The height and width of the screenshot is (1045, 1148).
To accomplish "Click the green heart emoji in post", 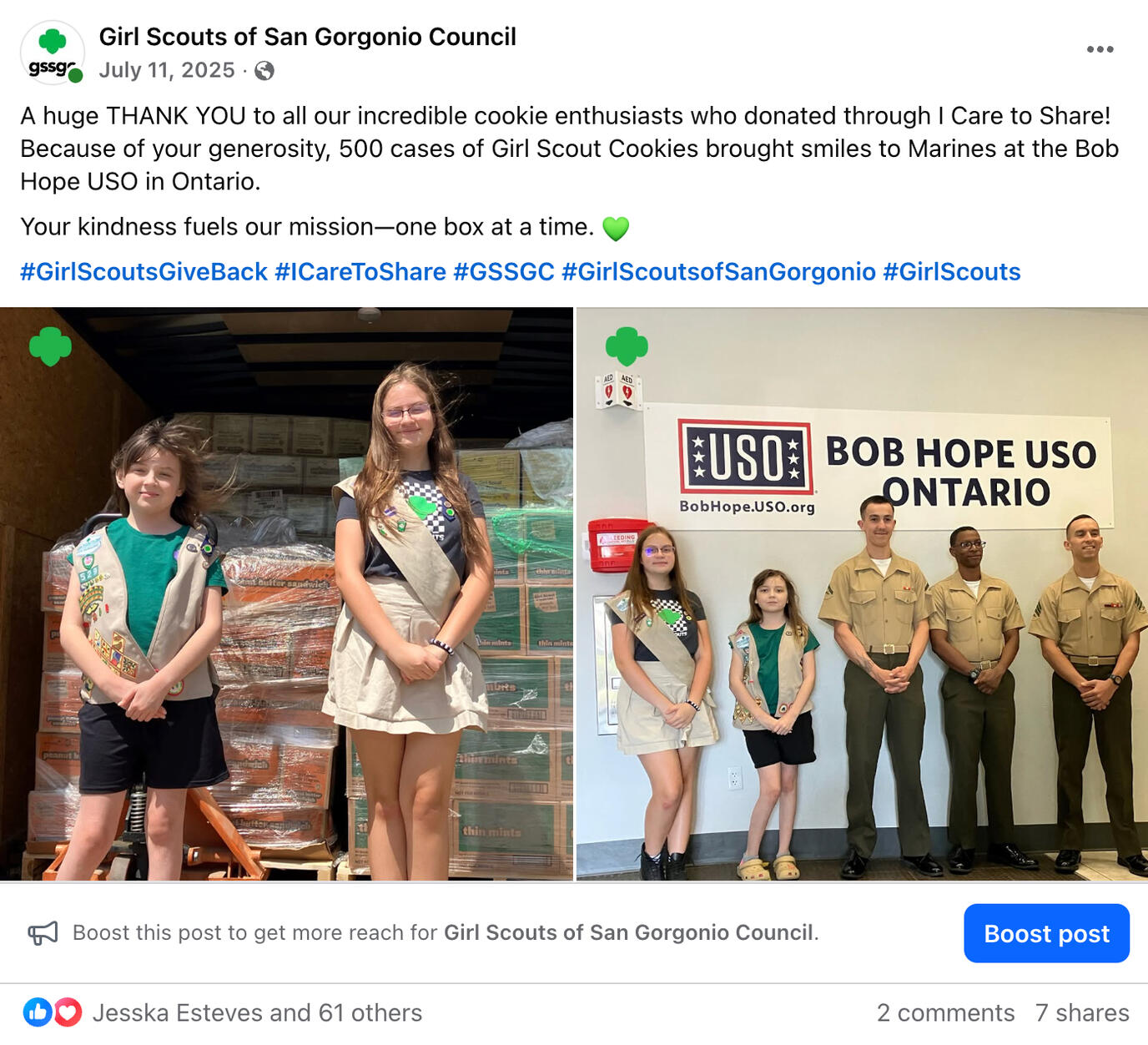I will tap(616, 228).
